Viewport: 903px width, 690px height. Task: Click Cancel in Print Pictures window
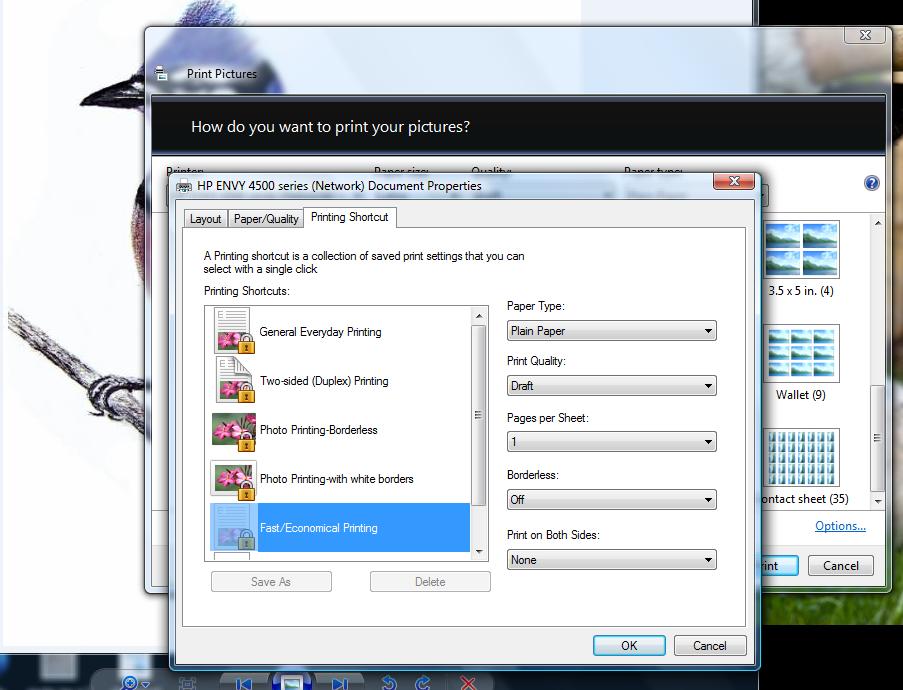pyautogui.click(x=841, y=566)
